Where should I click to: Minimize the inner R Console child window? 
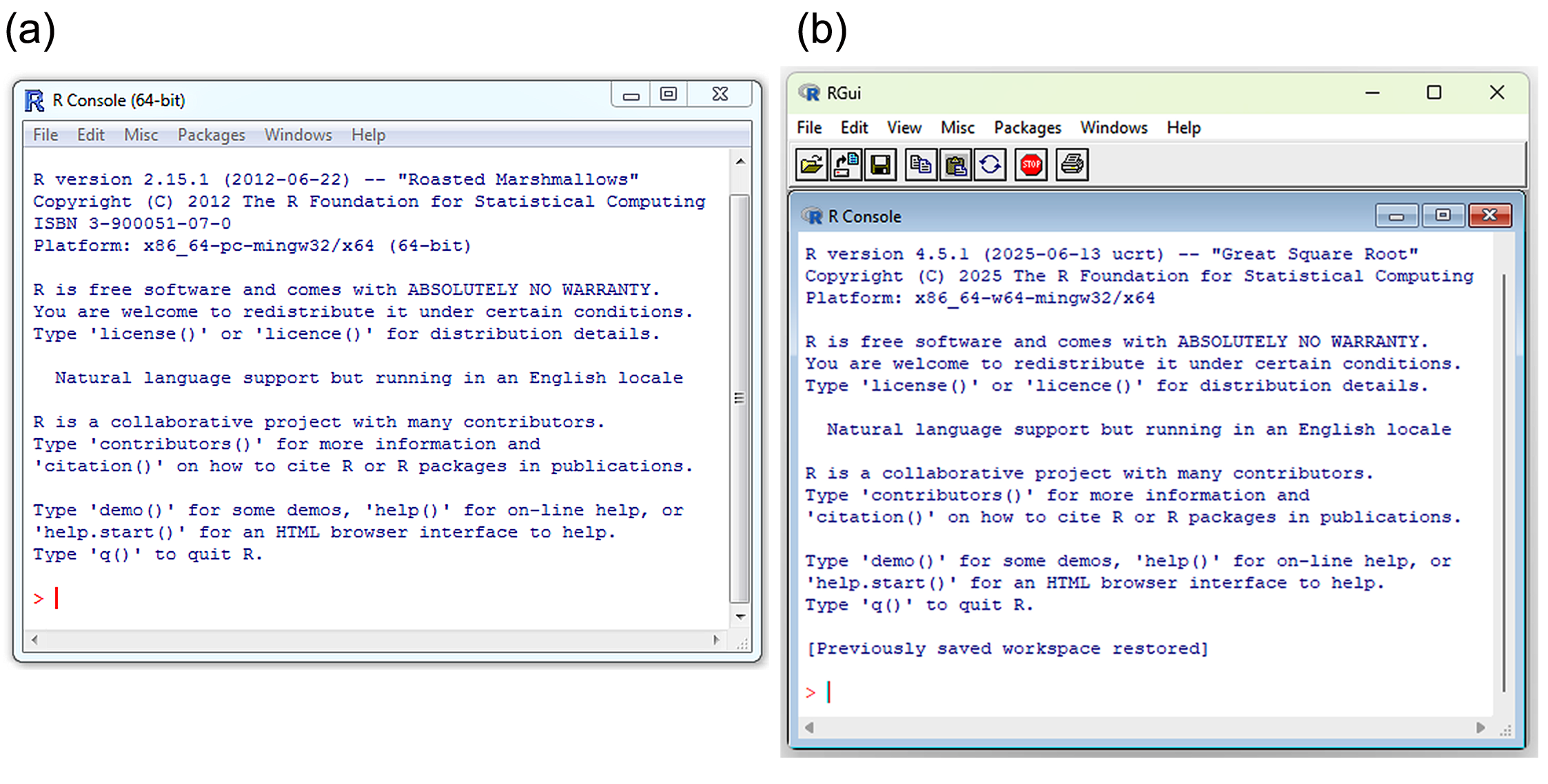pos(1397,216)
